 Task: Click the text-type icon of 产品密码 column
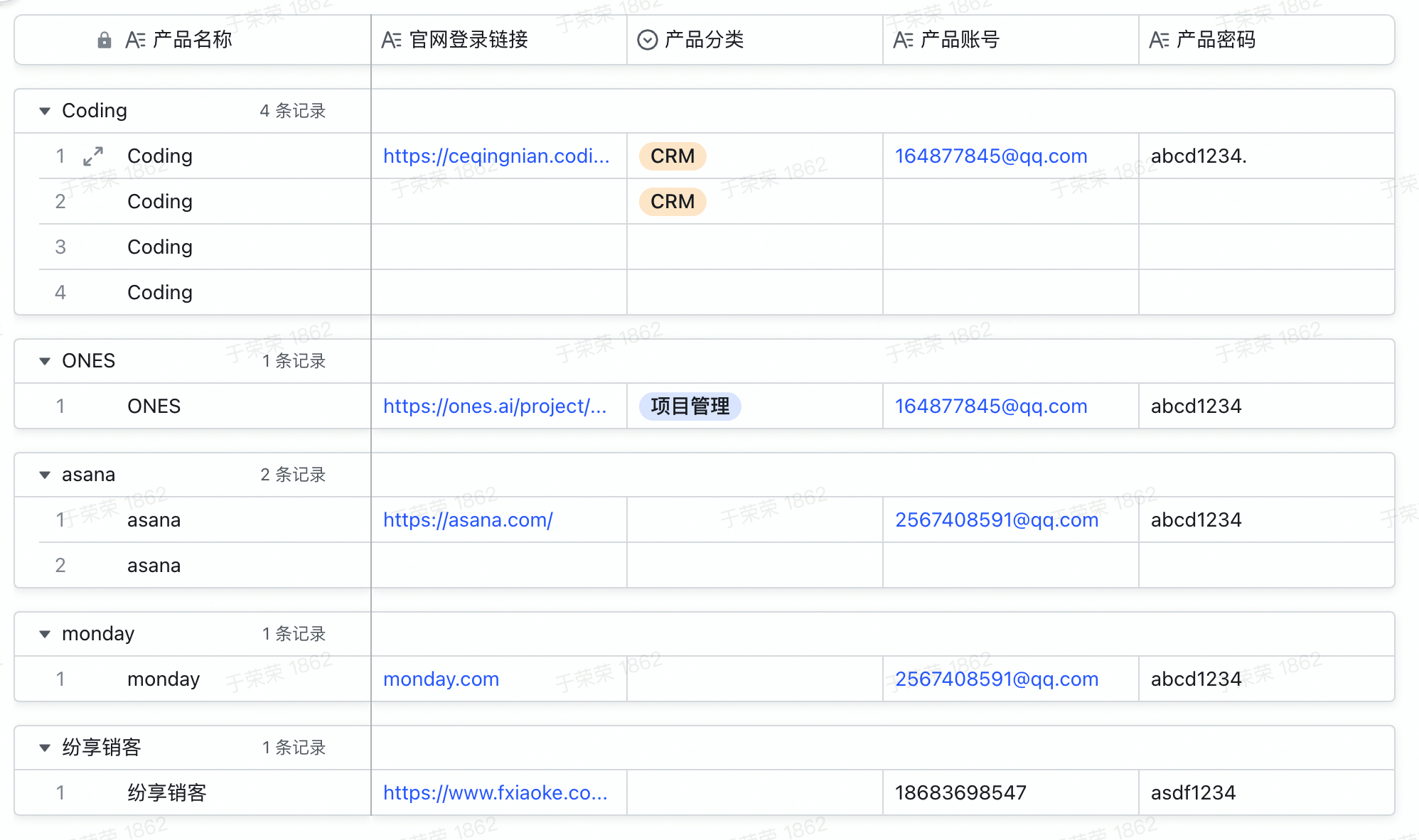(1160, 40)
